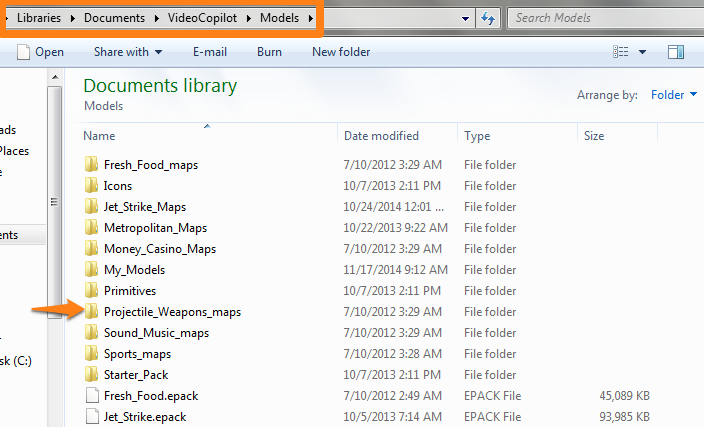Open the view options dropdown arrow
Viewport: 704px width, 427px height.
point(642,52)
